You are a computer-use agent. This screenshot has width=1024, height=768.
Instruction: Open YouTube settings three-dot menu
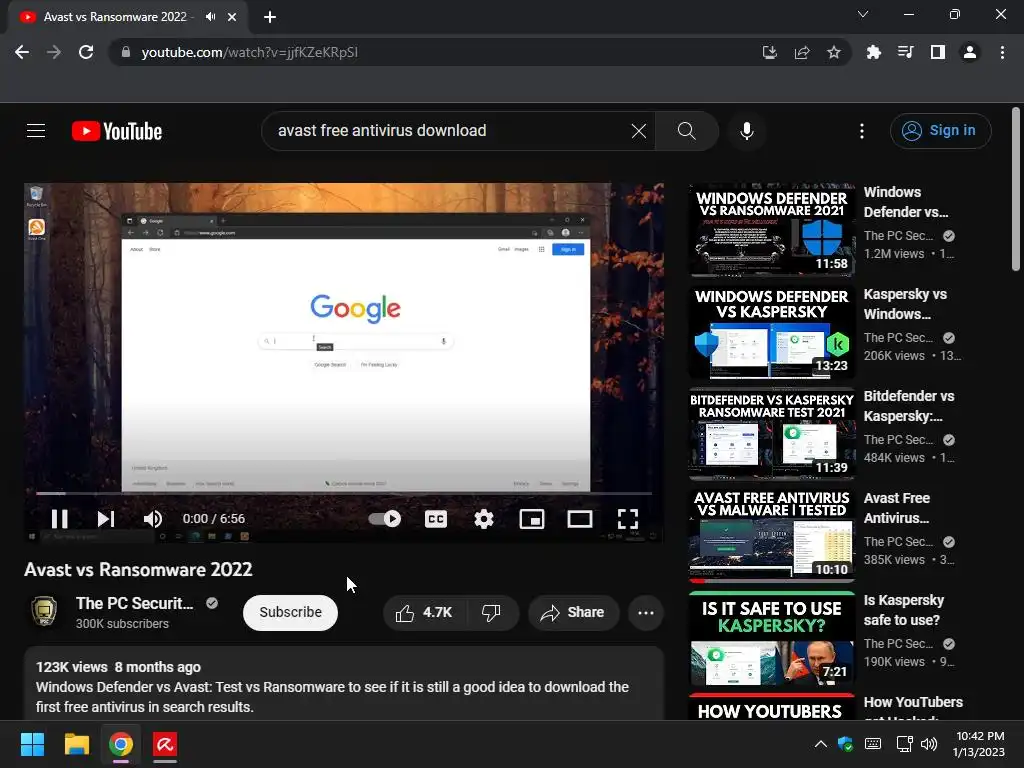[862, 131]
